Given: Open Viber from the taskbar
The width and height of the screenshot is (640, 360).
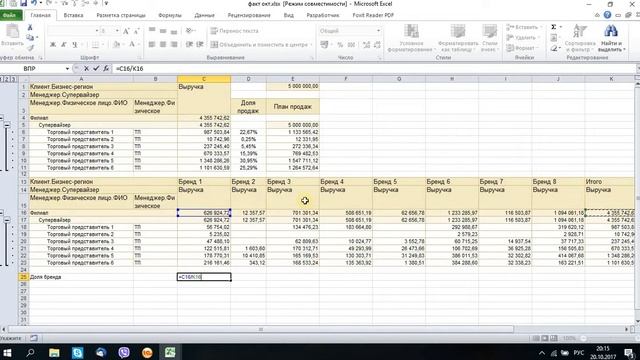Looking at the screenshot, I should [124, 352].
